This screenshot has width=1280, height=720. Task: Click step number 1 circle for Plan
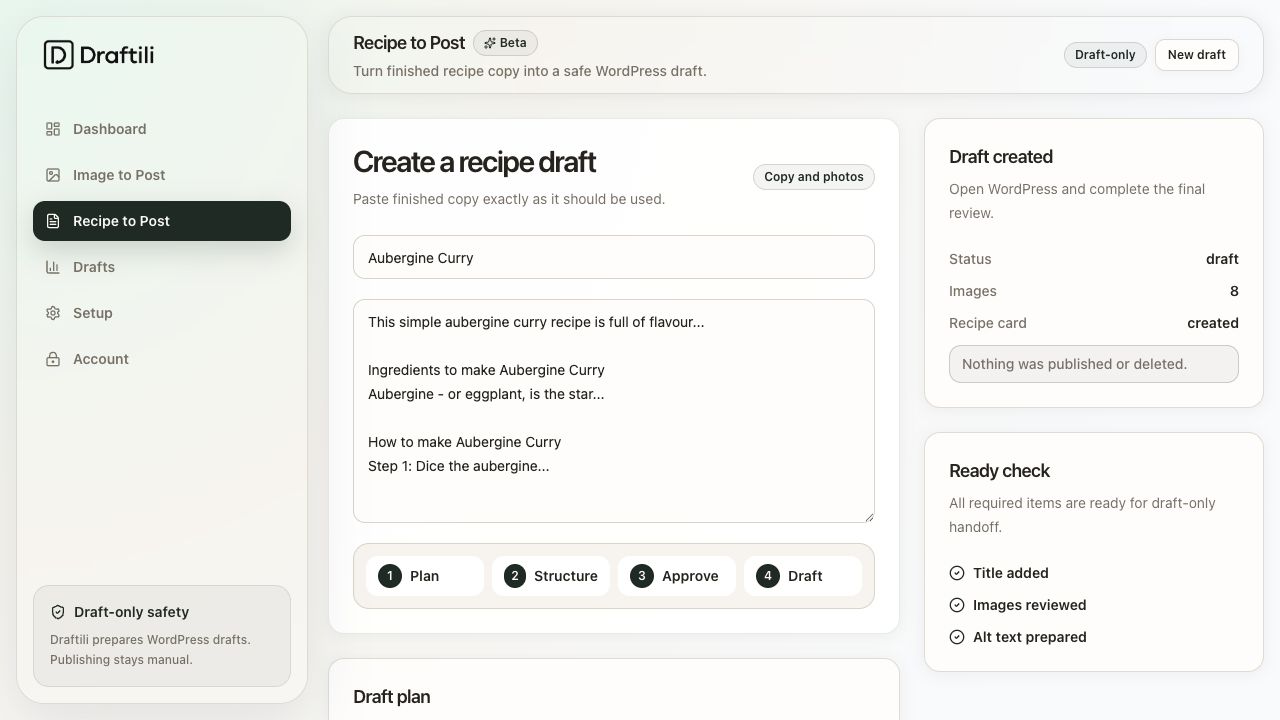[x=390, y=576]
